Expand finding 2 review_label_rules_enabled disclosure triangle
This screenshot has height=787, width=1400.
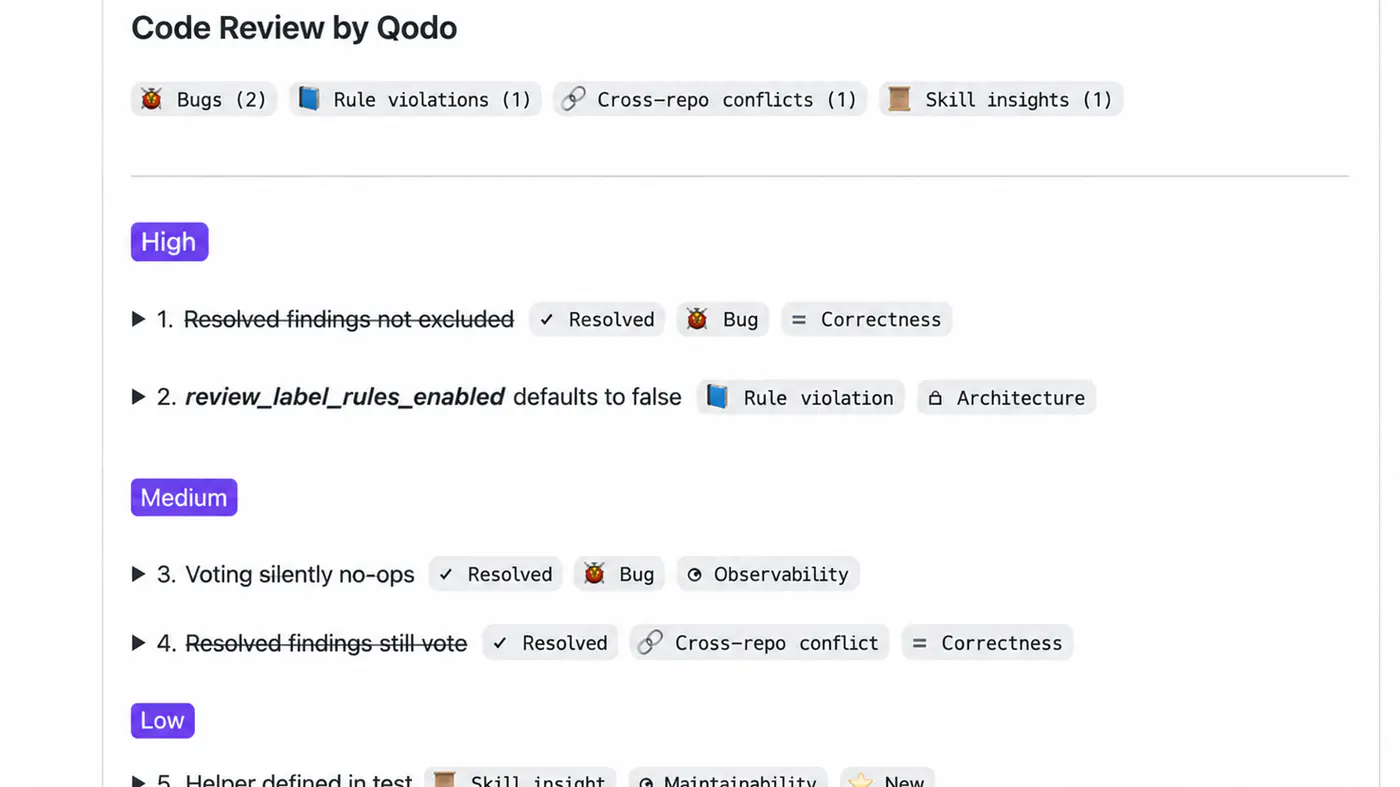point(139,397)
